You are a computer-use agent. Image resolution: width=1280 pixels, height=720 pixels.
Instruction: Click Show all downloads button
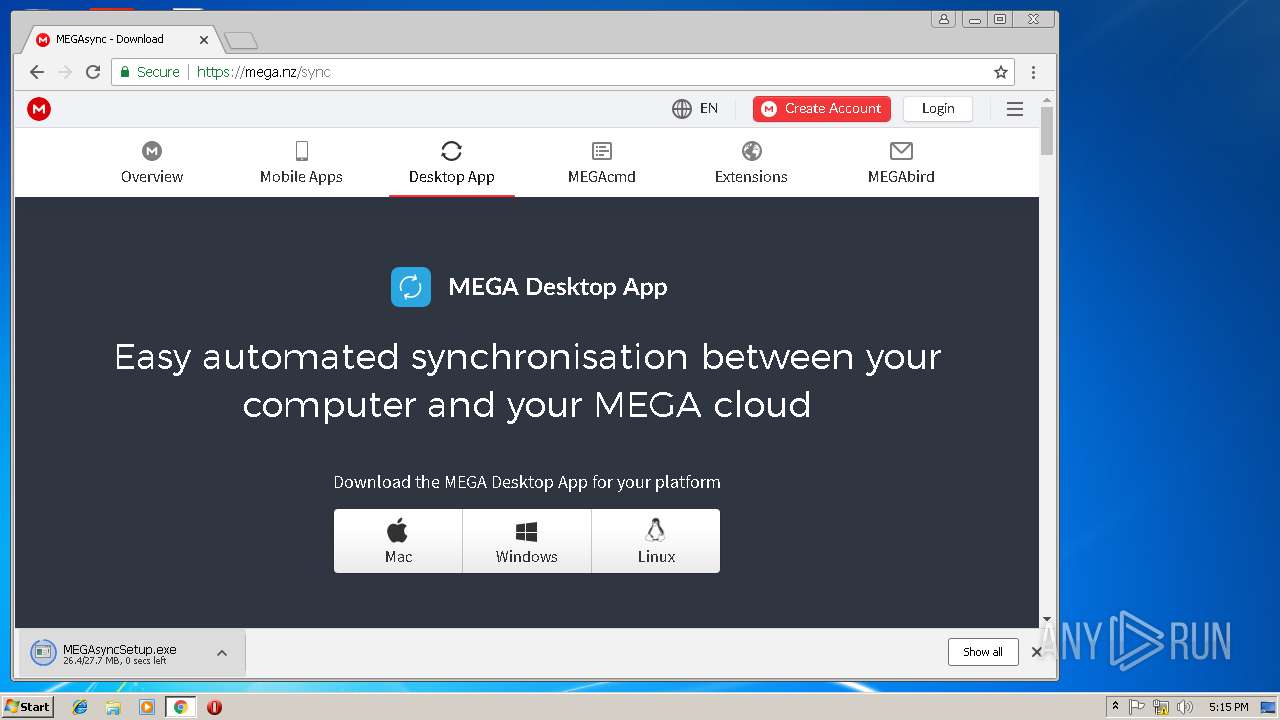tap(983, 652)
